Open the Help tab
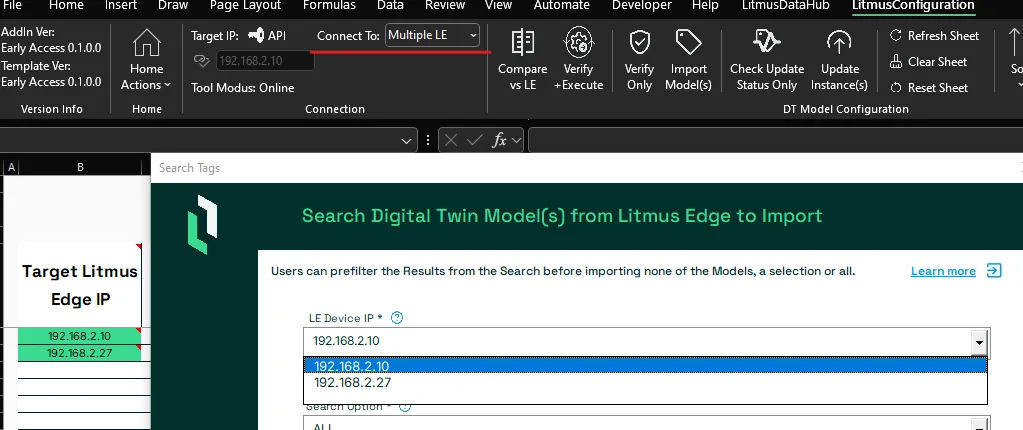This screenshot has width=1023, height=430. pos(705,5)
